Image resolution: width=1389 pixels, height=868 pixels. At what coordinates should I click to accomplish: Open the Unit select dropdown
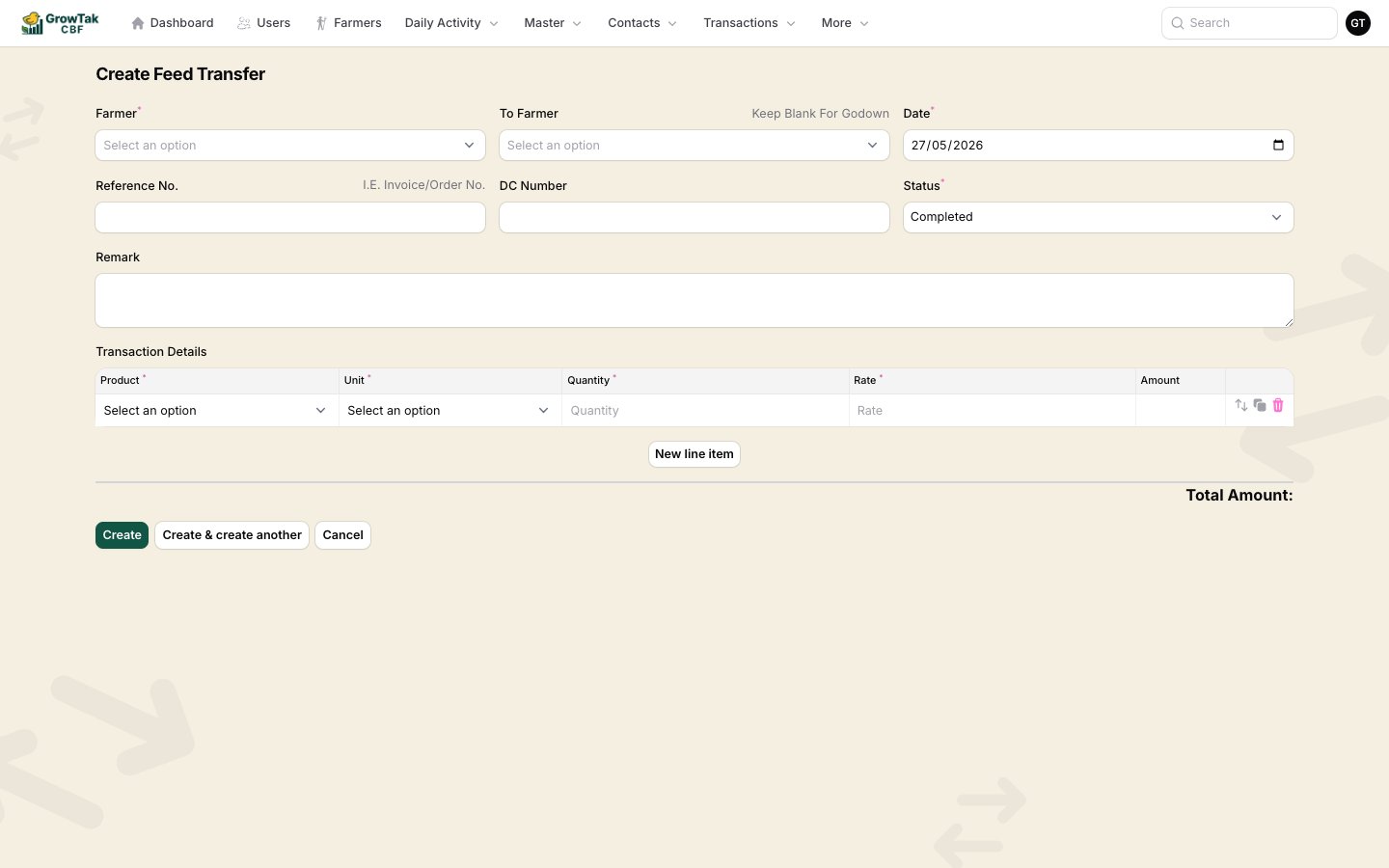tap(449, 411)
